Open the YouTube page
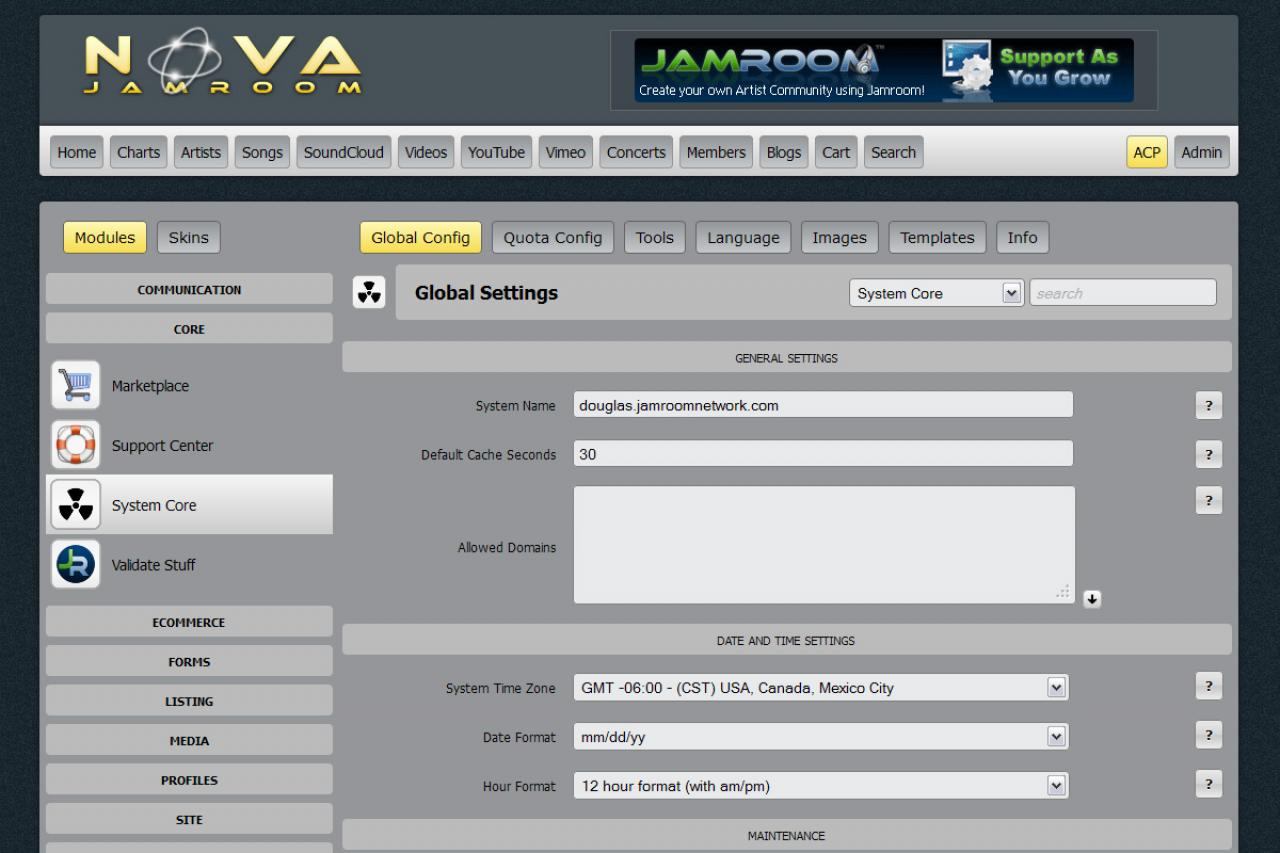This screenshot has width=1280, height=853. [496, 152]
